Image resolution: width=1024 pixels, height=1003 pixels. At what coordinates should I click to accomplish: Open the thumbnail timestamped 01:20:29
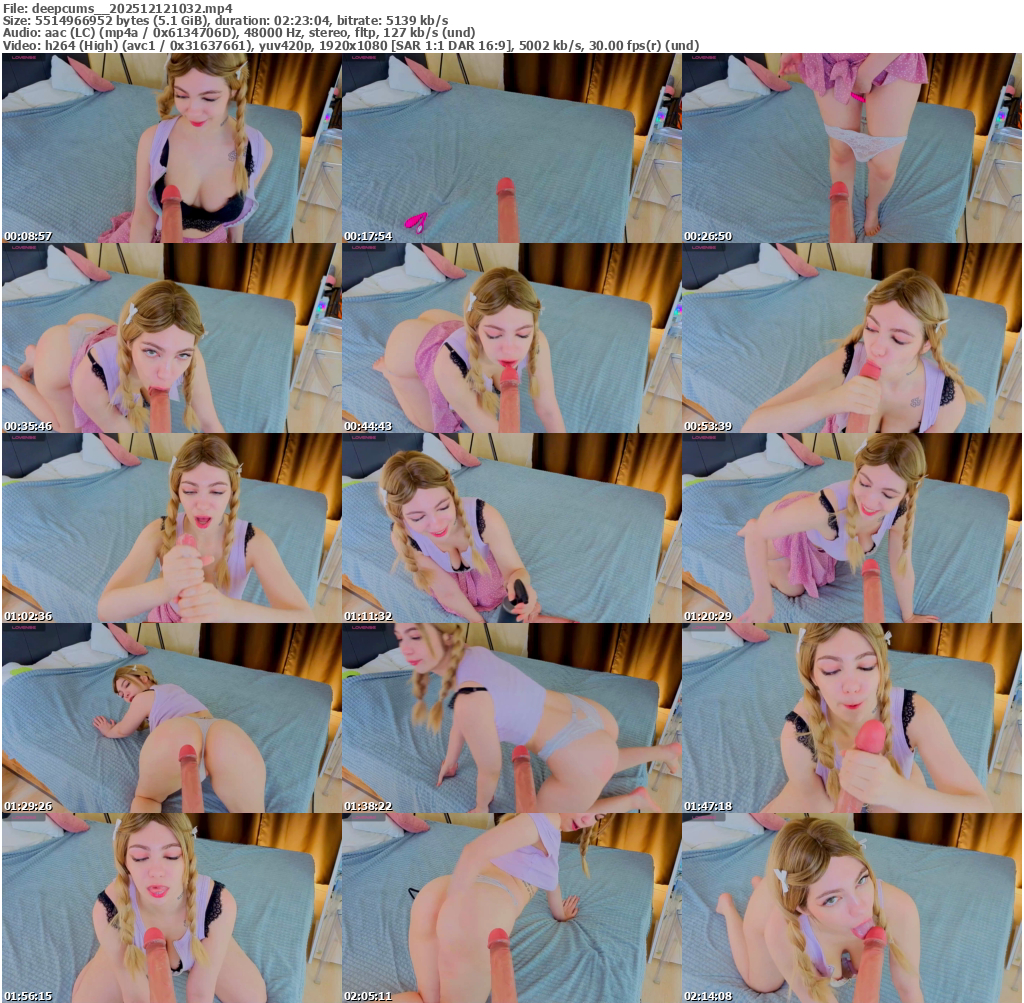click(851, 528)
